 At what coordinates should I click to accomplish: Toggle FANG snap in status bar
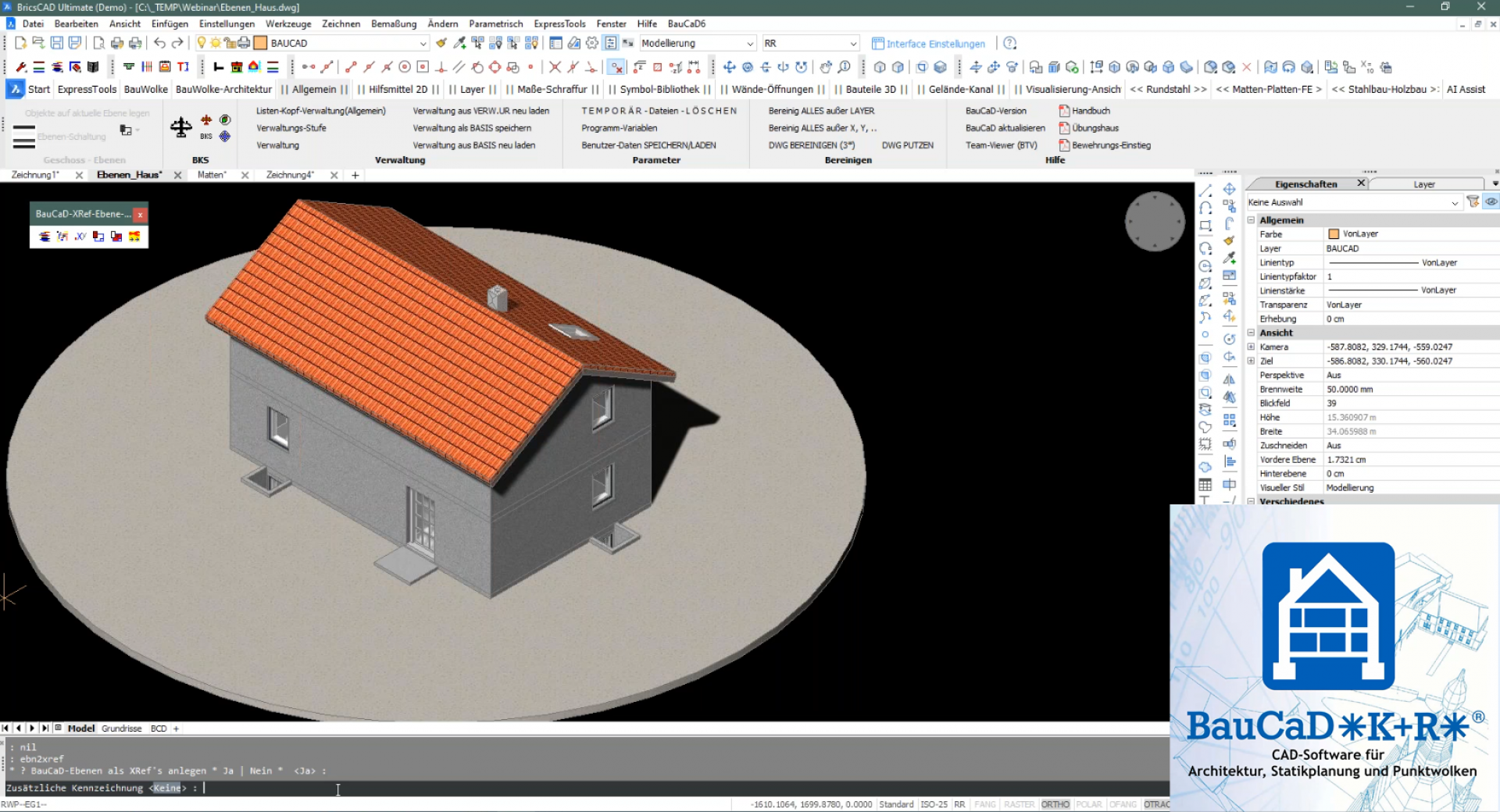coord(985,804)
